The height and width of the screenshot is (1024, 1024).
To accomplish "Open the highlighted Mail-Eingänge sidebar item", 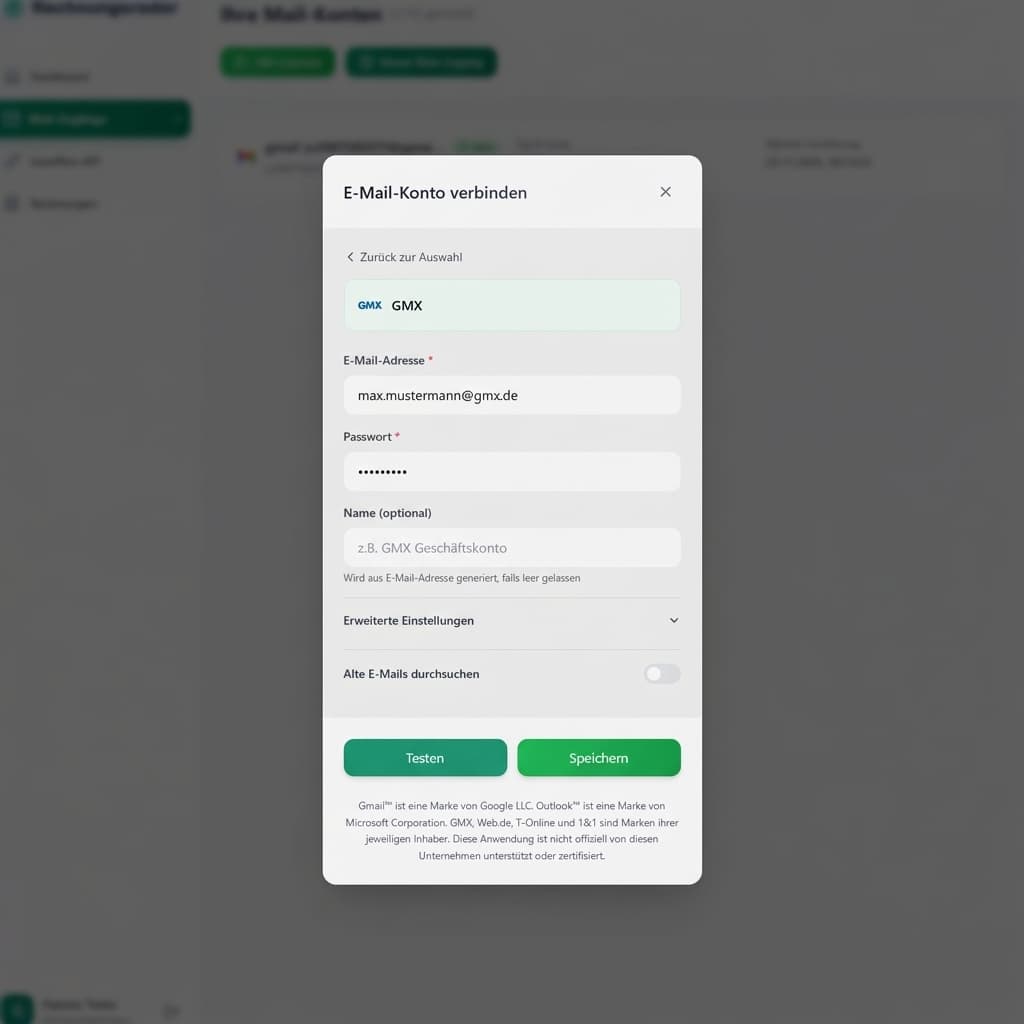I will [95, 119].
